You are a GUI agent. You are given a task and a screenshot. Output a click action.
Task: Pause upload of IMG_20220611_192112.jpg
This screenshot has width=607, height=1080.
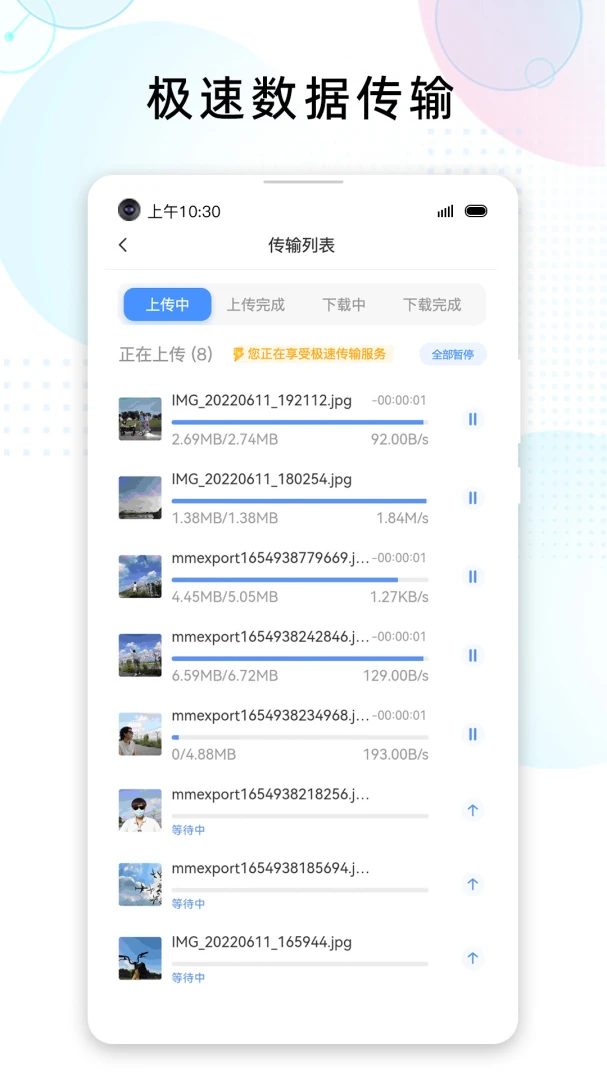pos(473,419)
